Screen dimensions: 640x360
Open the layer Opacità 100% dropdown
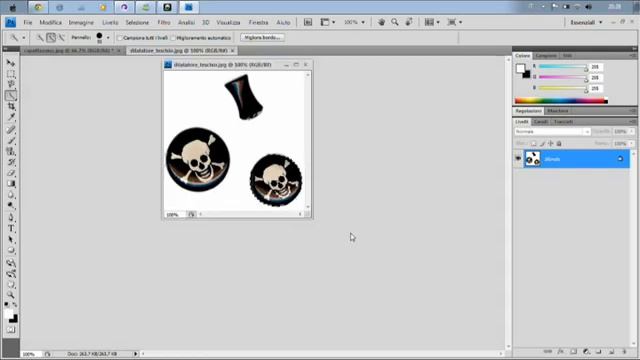632,131
